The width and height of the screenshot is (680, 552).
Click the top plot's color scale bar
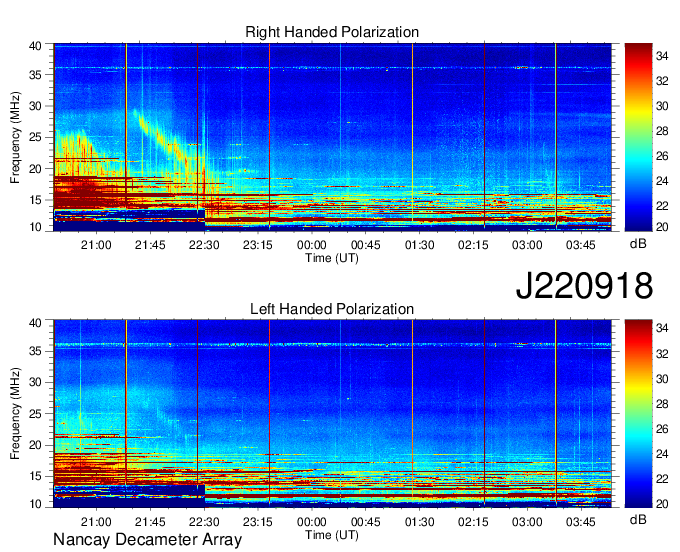pos(638,137)
